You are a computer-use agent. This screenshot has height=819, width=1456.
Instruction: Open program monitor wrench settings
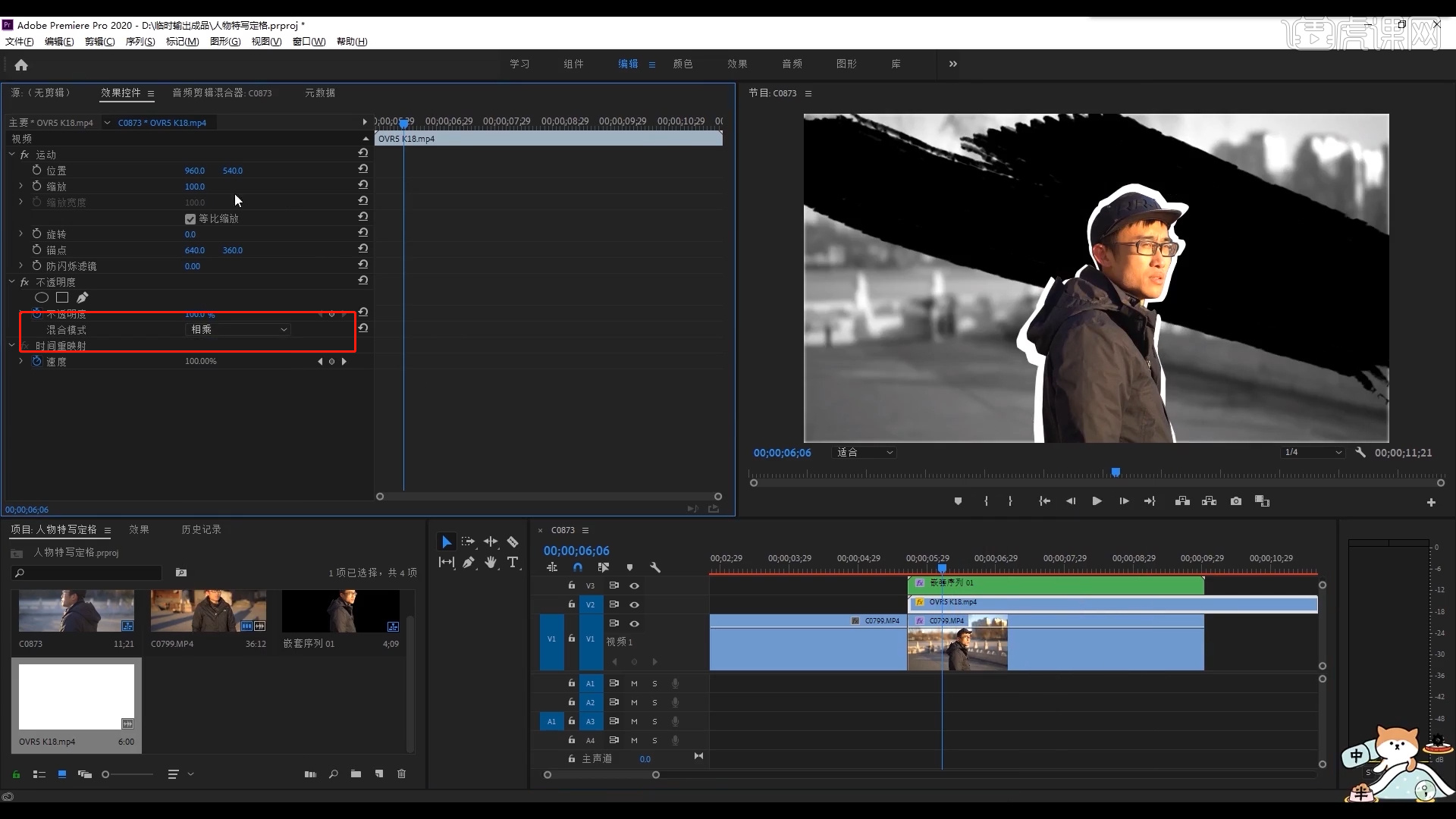tap(1360, 452)
